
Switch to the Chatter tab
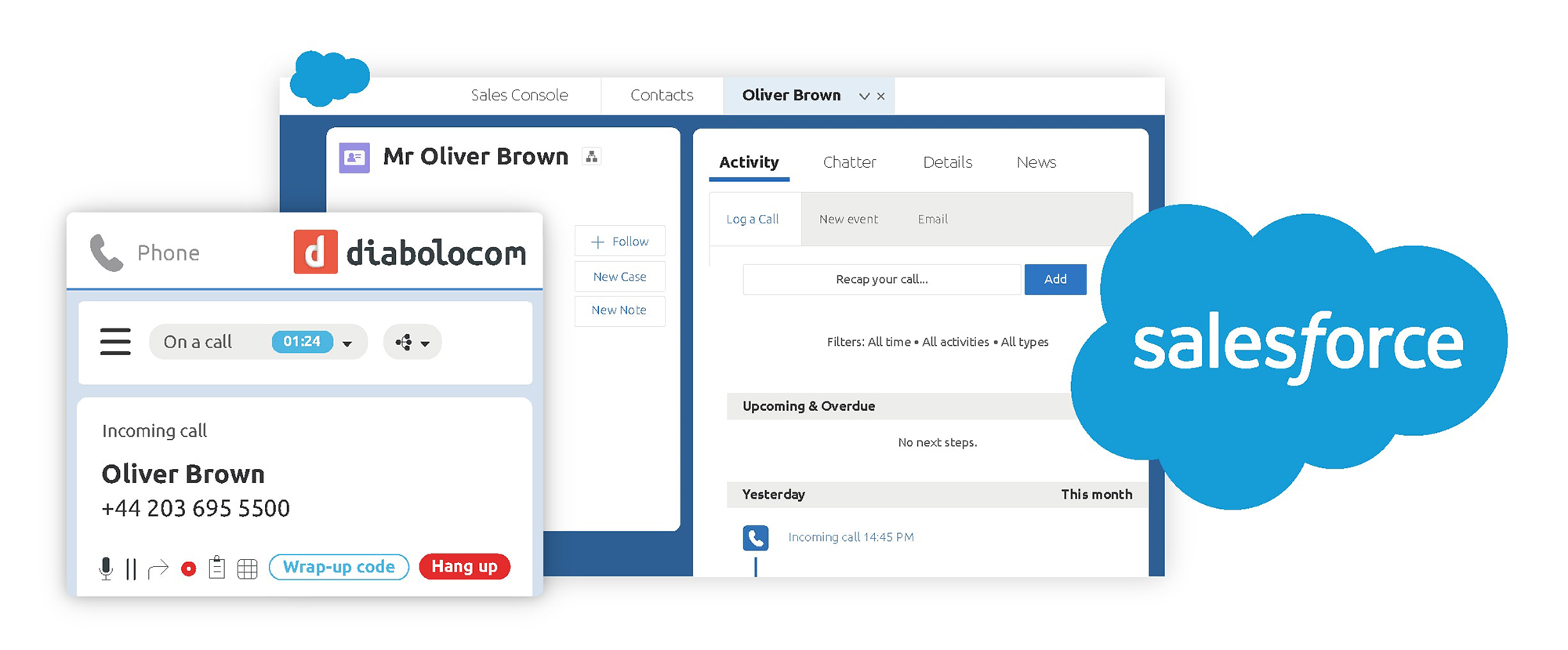[849, 162]
